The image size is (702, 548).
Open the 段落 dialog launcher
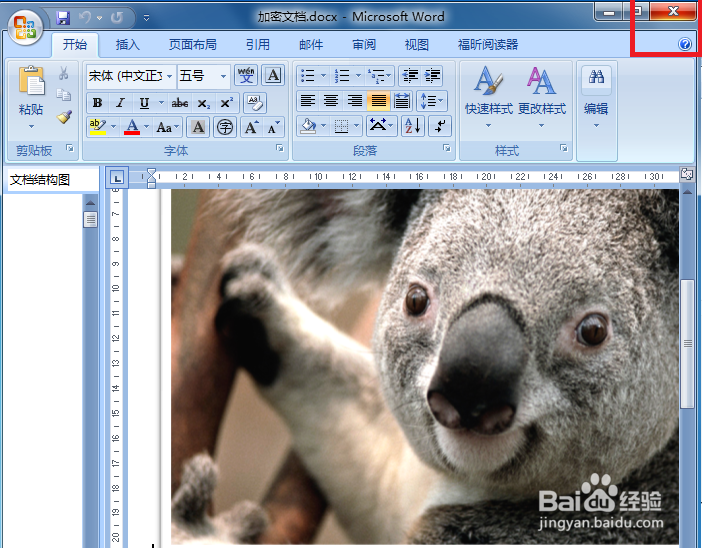(446, 148)
